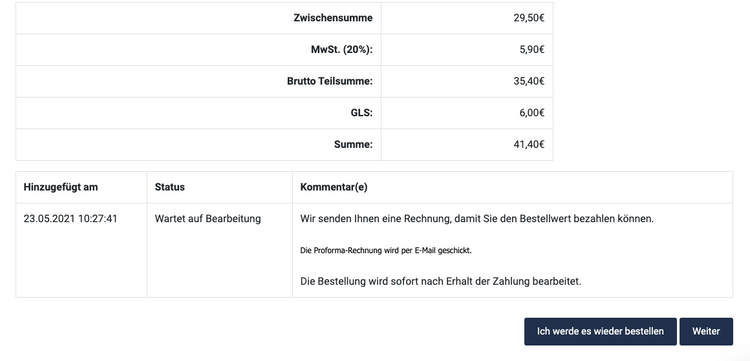Click the 29,50€ subtotal amount
750x361 pixels.
(529, 18)
